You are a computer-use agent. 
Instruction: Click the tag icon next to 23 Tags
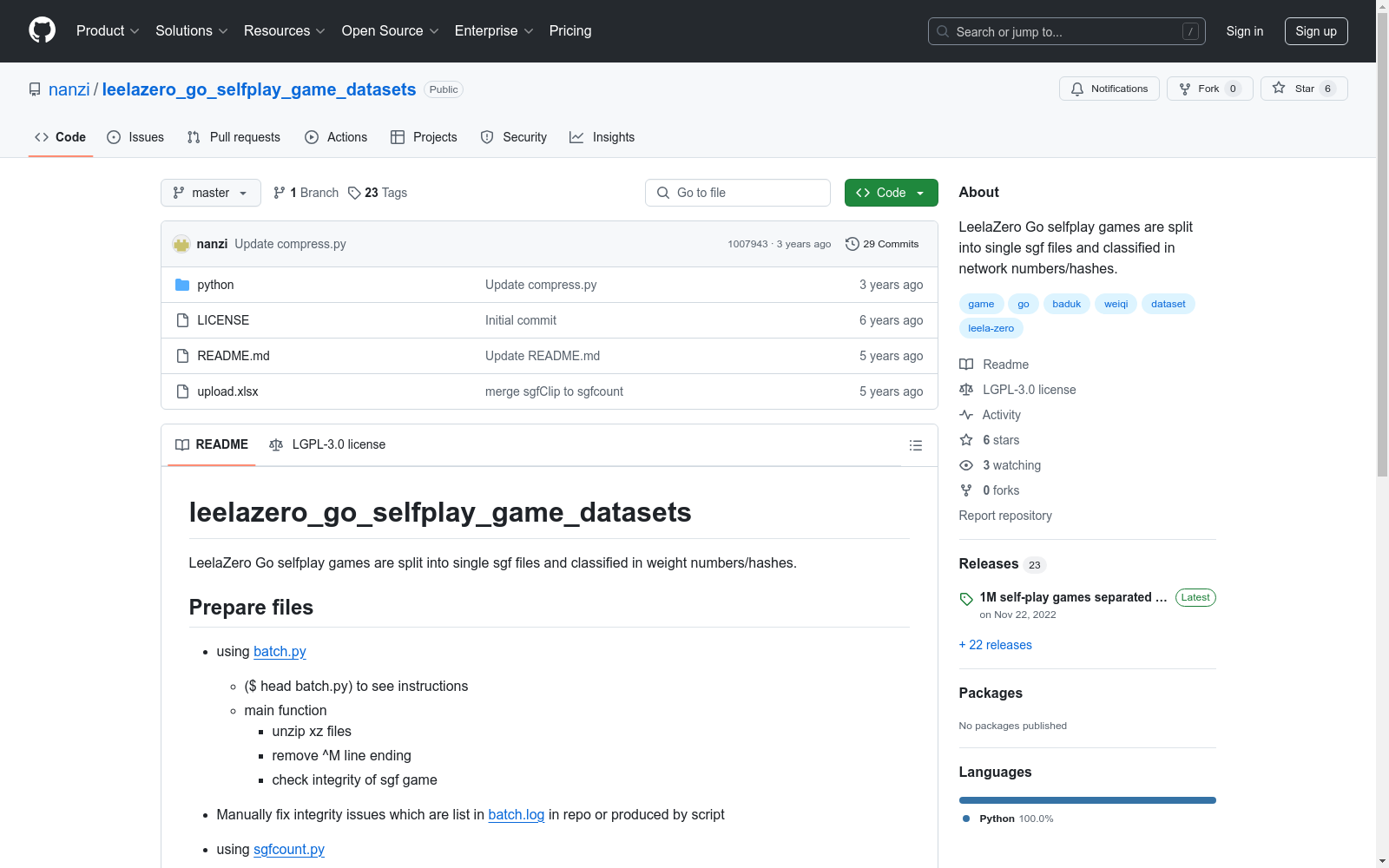pos(354,193)
